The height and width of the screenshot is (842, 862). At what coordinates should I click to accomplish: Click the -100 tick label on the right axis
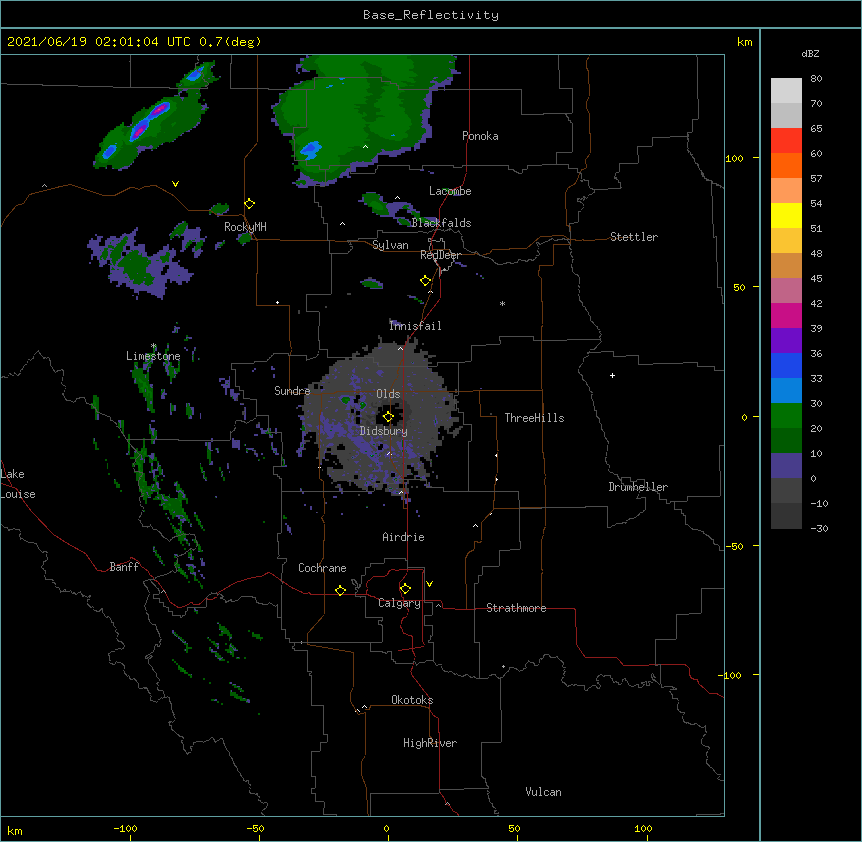point(731,675)
